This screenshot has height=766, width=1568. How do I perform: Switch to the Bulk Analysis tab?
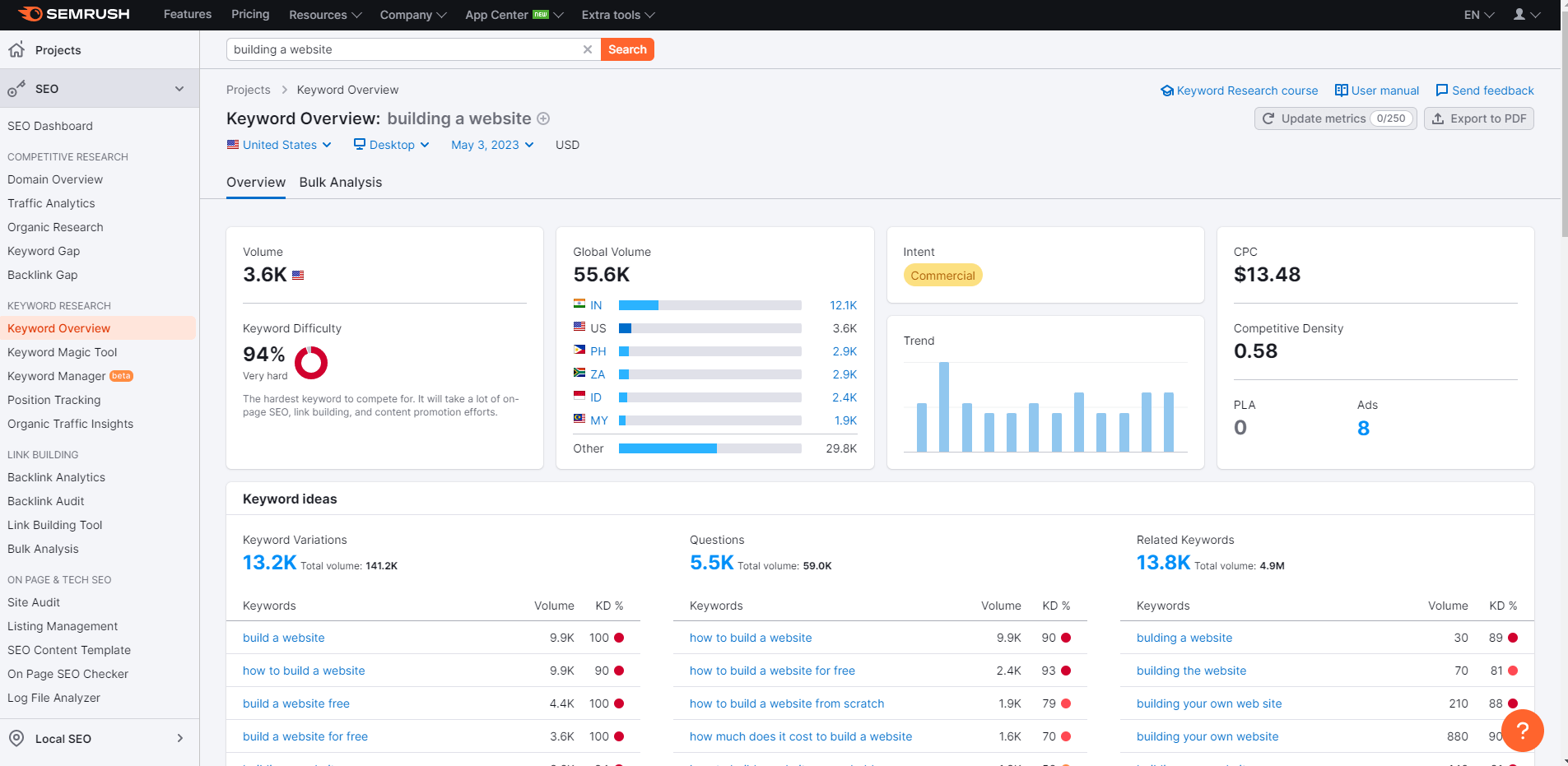tap(341, 182)
